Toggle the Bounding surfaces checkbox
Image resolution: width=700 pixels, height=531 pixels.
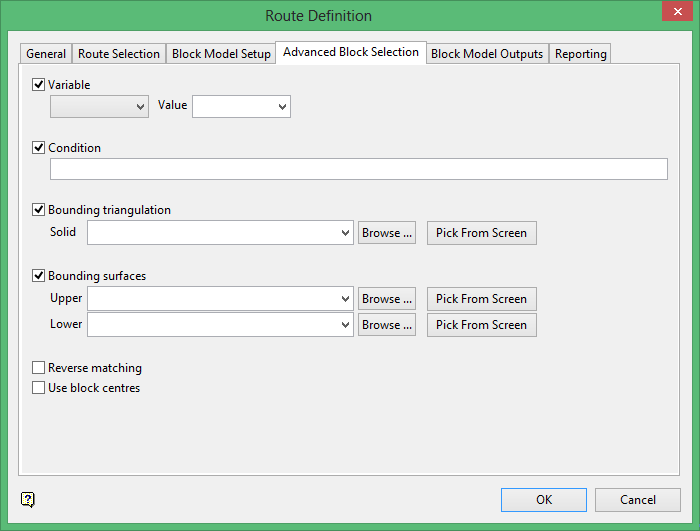coord(39,276)
